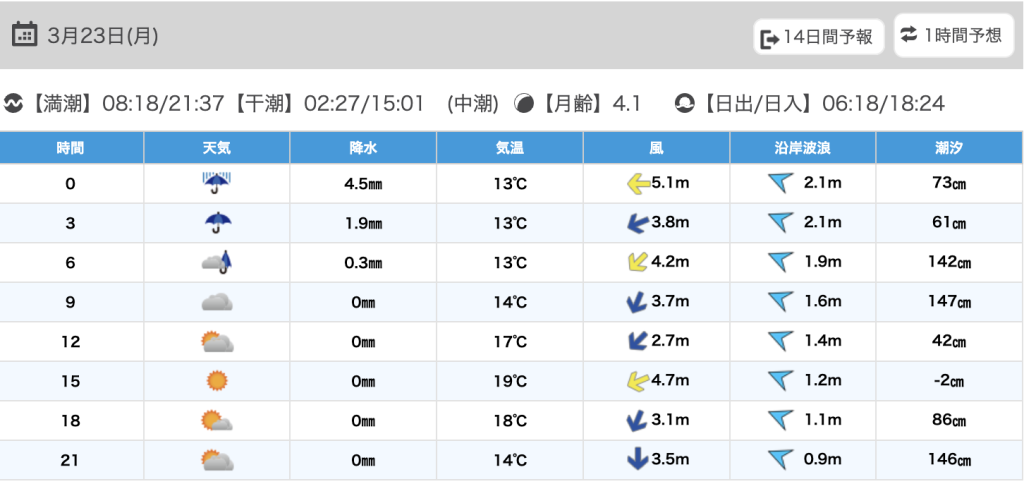Select the 気温 column header
This screenshot has width=1024, height=484.
point(510,148)
